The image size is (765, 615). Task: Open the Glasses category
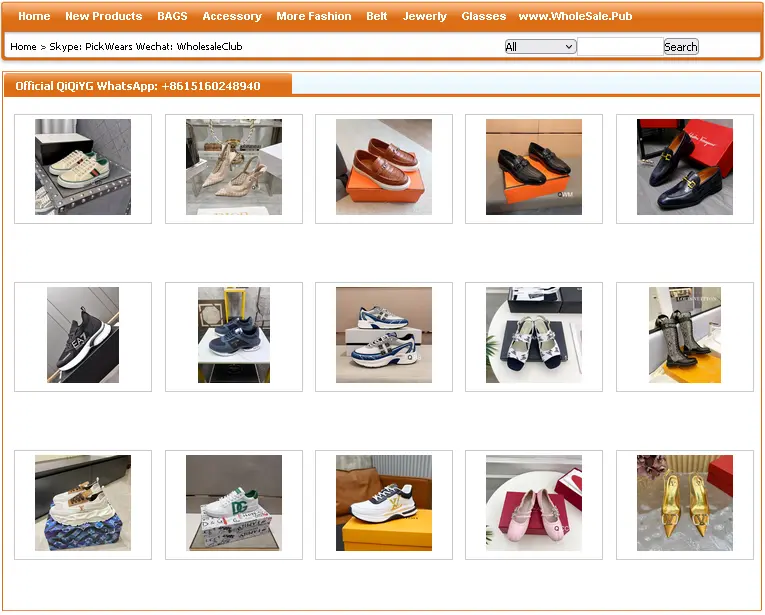(x=483, y=16)
